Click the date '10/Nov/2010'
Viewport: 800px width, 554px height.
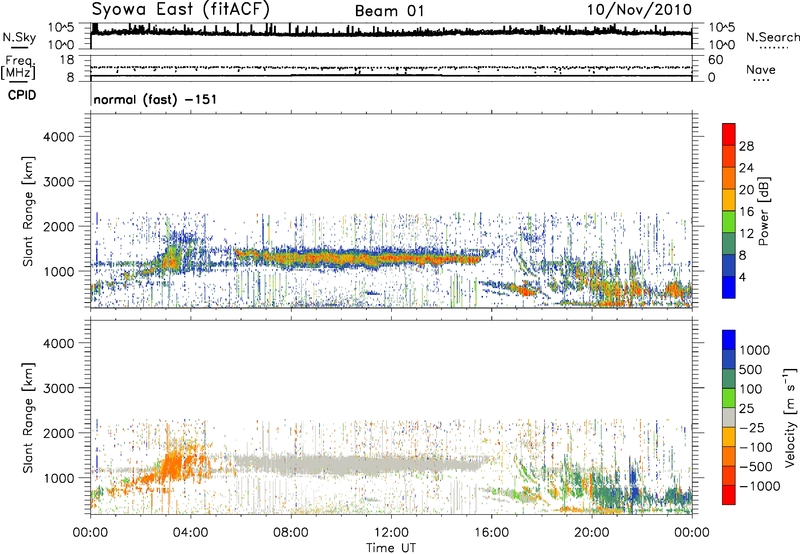[639, 10]
